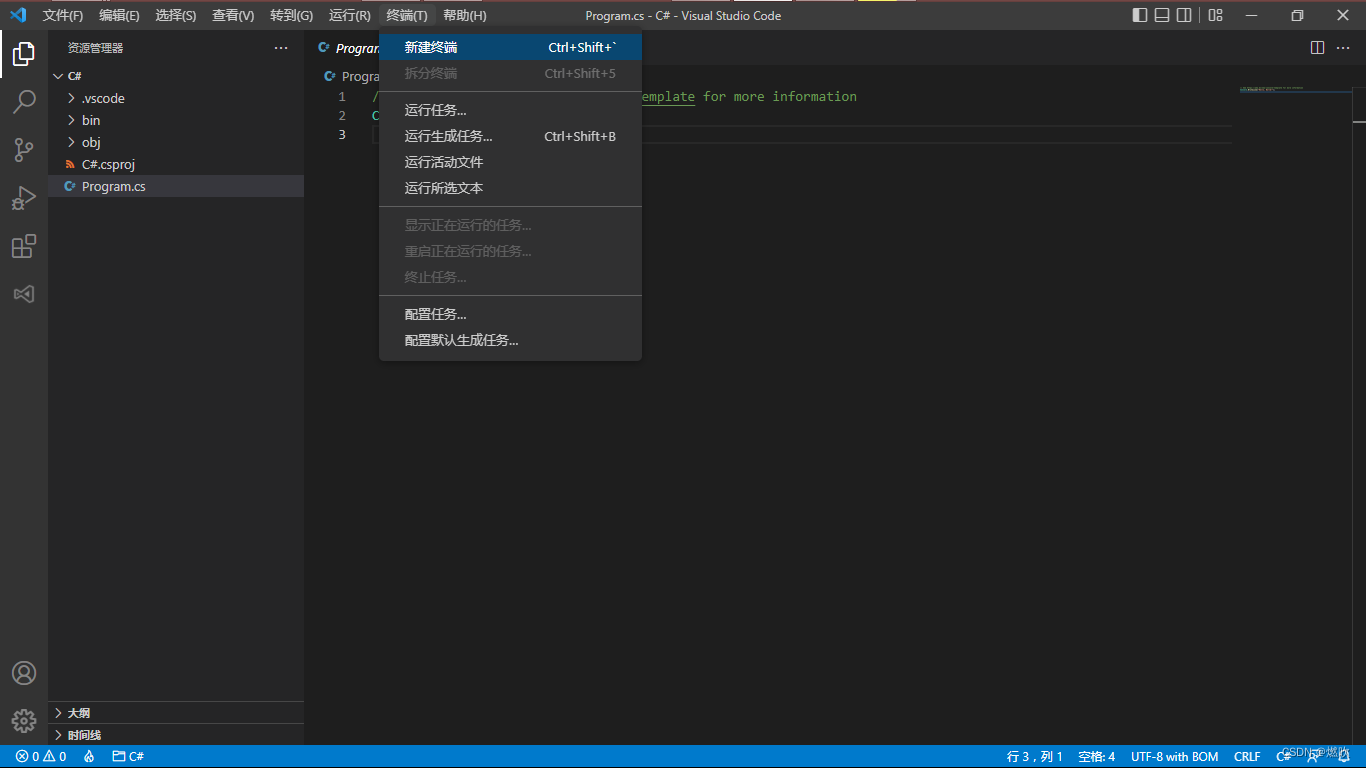The image size is (1366, 768).
Task: Click the VS Code logo in title bar
Action: [x=17, y=15]
